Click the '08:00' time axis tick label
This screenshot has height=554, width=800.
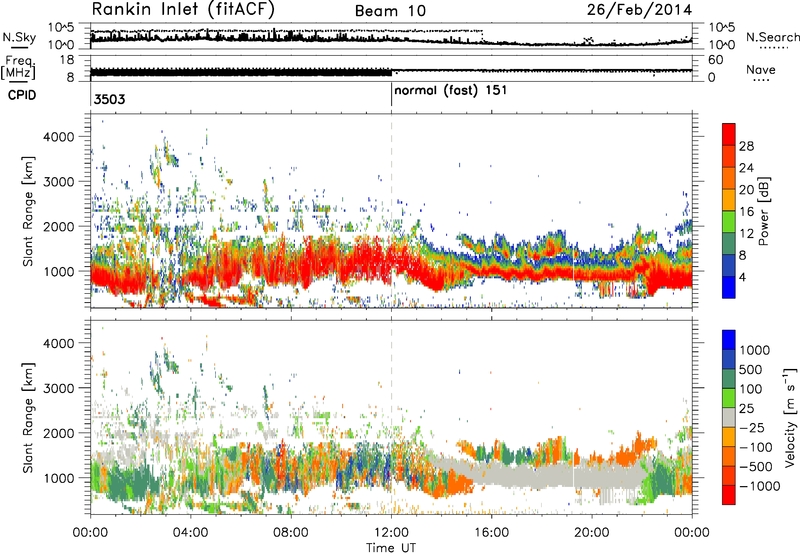click(291, 533)
